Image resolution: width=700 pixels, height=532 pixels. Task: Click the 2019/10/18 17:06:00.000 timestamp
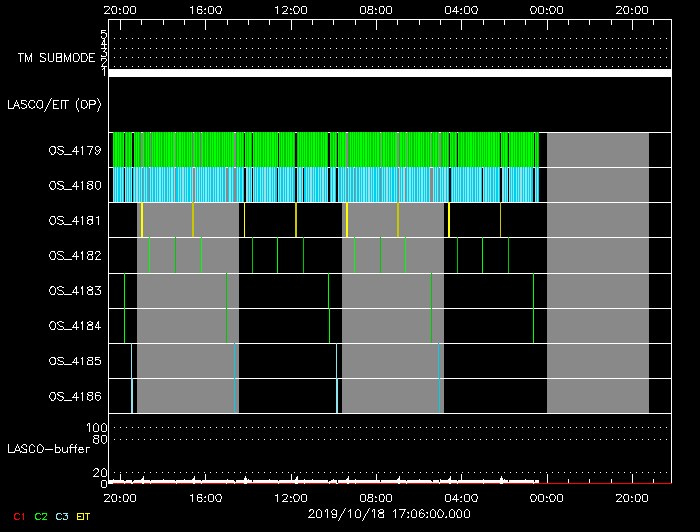[389, 514]
